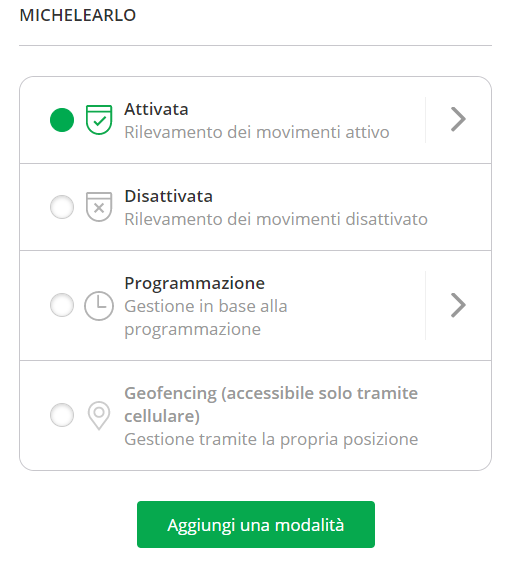
Task: Click the green shield checkmark icon for Attivata
Action: coord(99,120)
